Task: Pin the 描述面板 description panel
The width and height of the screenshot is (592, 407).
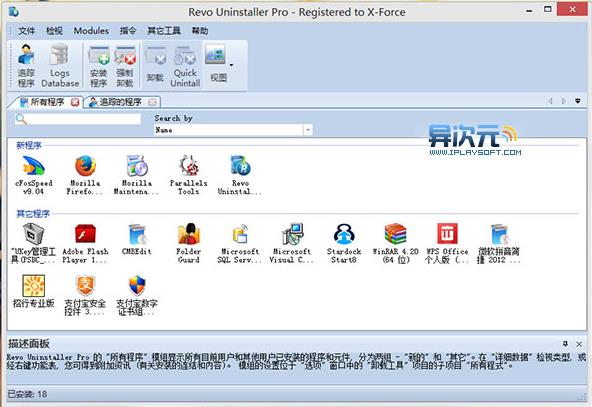Action: tap(565, 344)
